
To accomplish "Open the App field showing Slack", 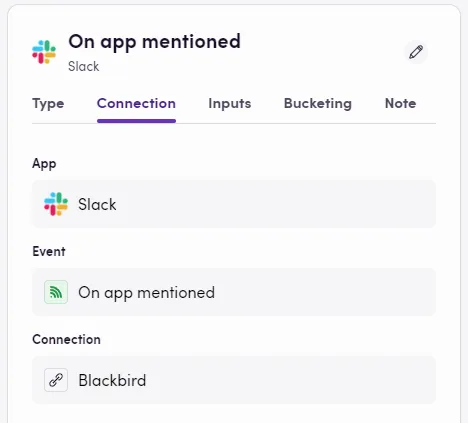I will click(x=234, y=204).
